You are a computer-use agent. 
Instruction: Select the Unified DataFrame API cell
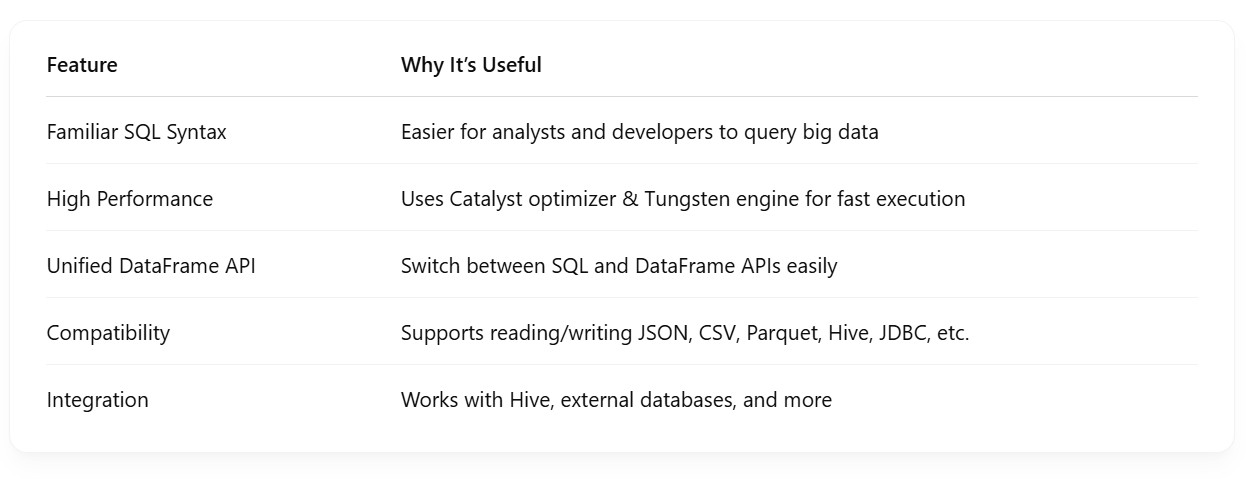(x=151, y=266)
